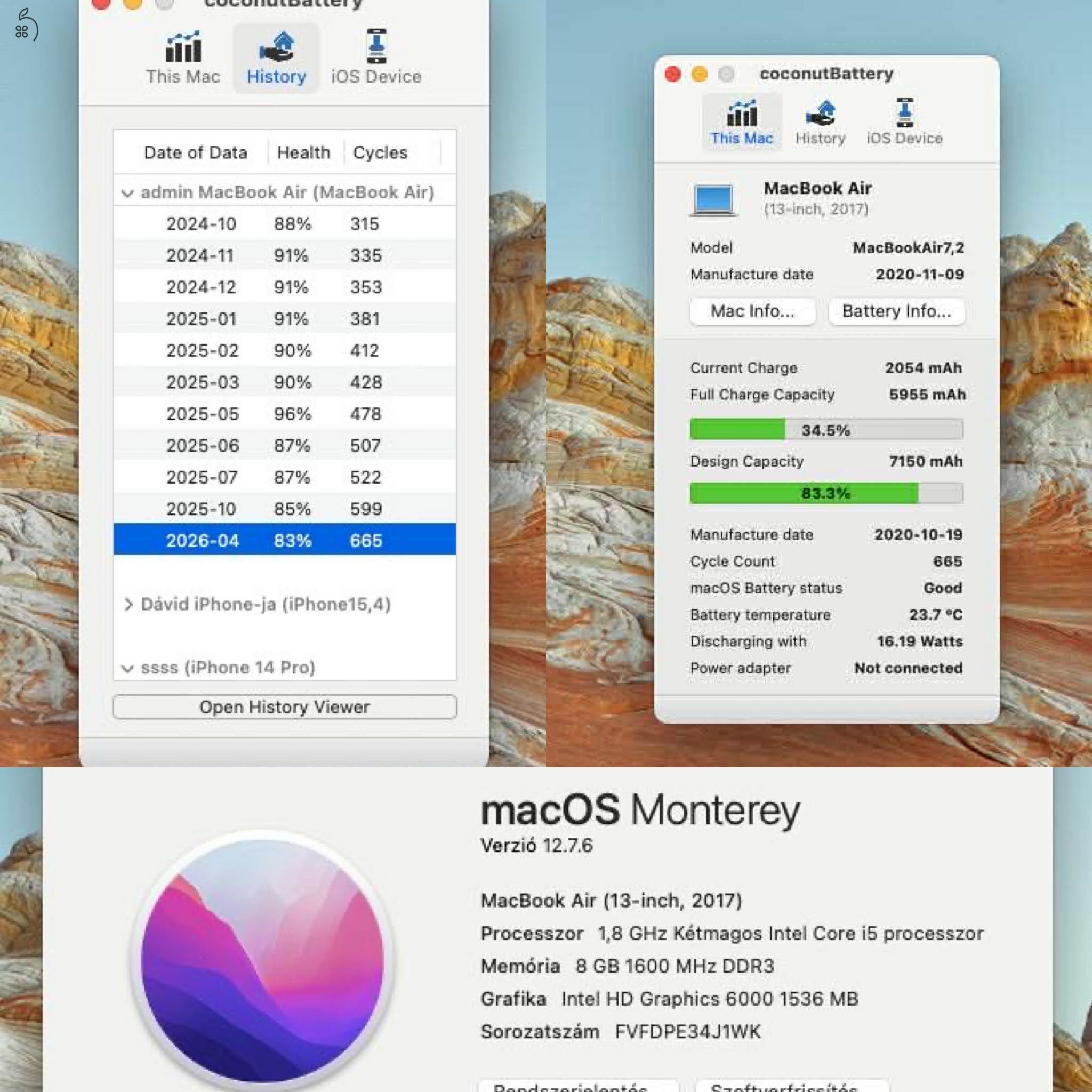
Task: Expand the Dávid iPhone-ja group
Action: click(129, 605)
